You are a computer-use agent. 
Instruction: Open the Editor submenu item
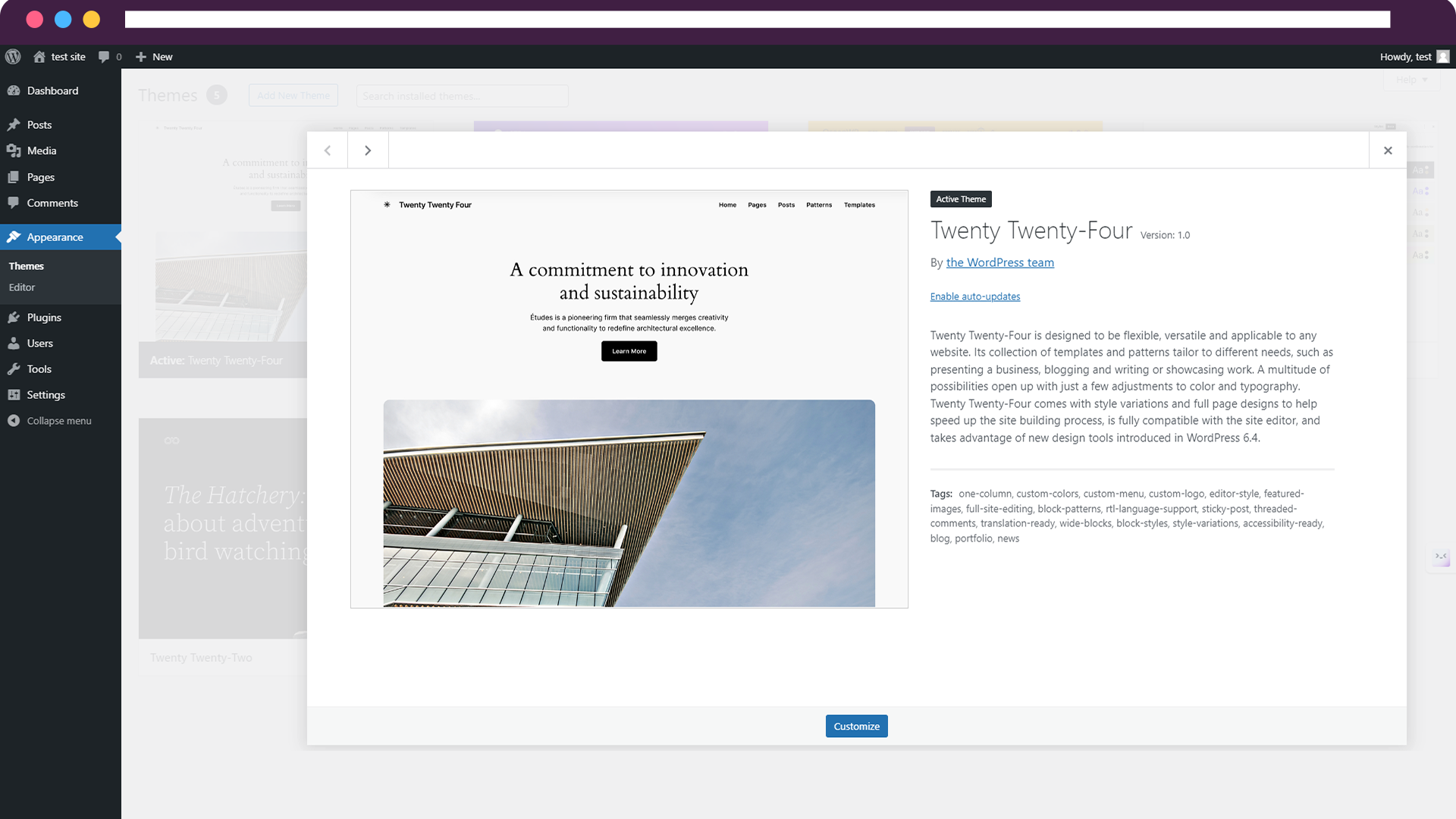22,287
